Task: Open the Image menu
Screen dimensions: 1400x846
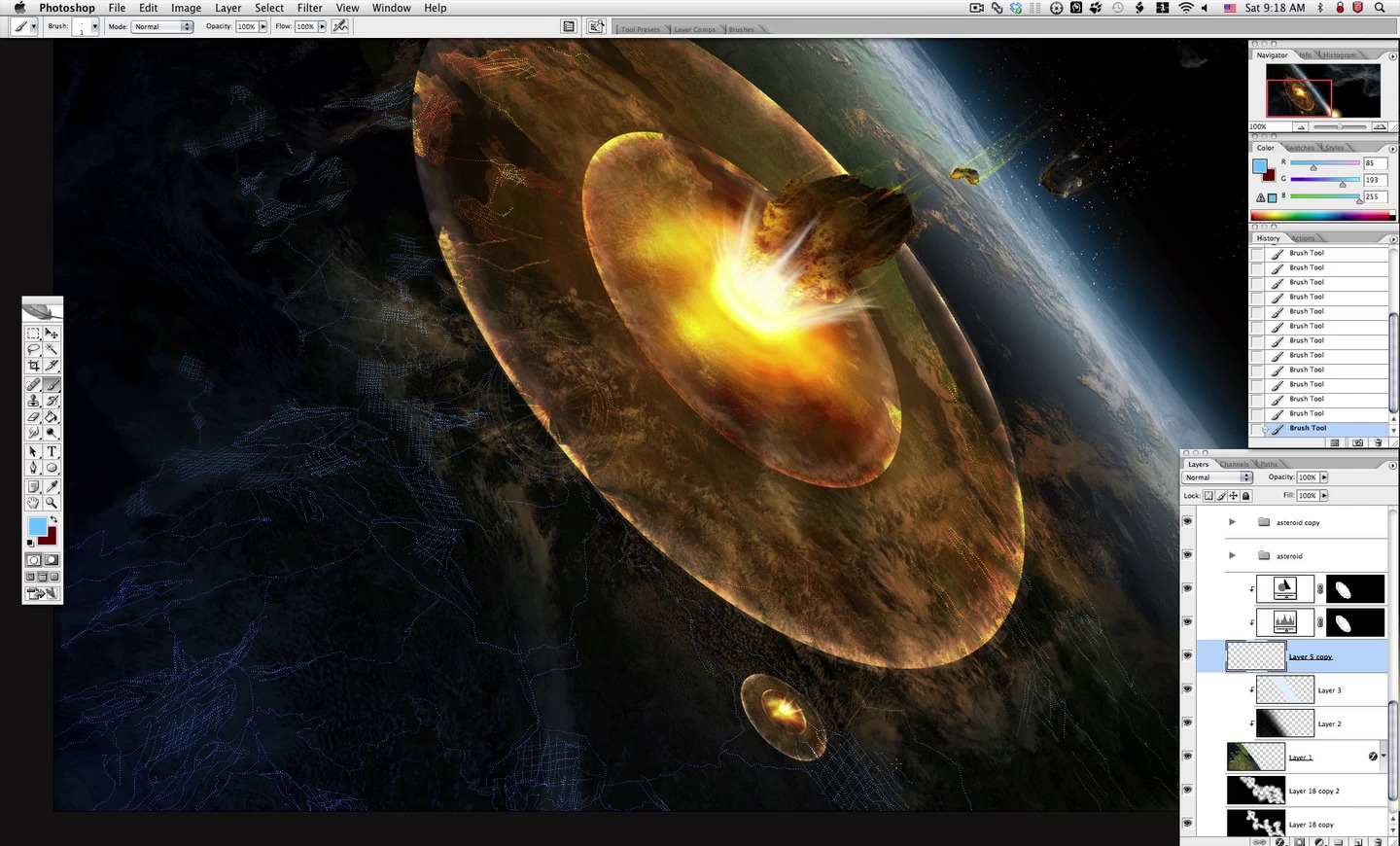Action: [x=186, y=8]
